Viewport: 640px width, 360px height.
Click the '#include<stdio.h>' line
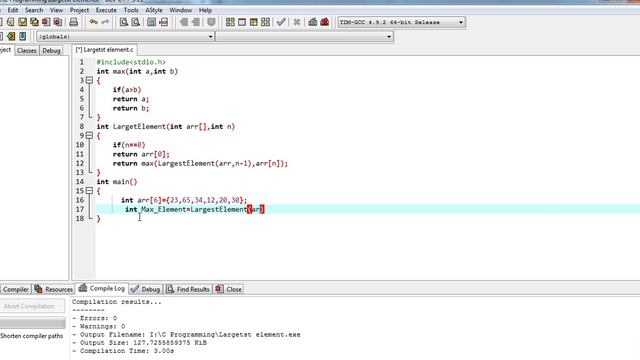131,62
